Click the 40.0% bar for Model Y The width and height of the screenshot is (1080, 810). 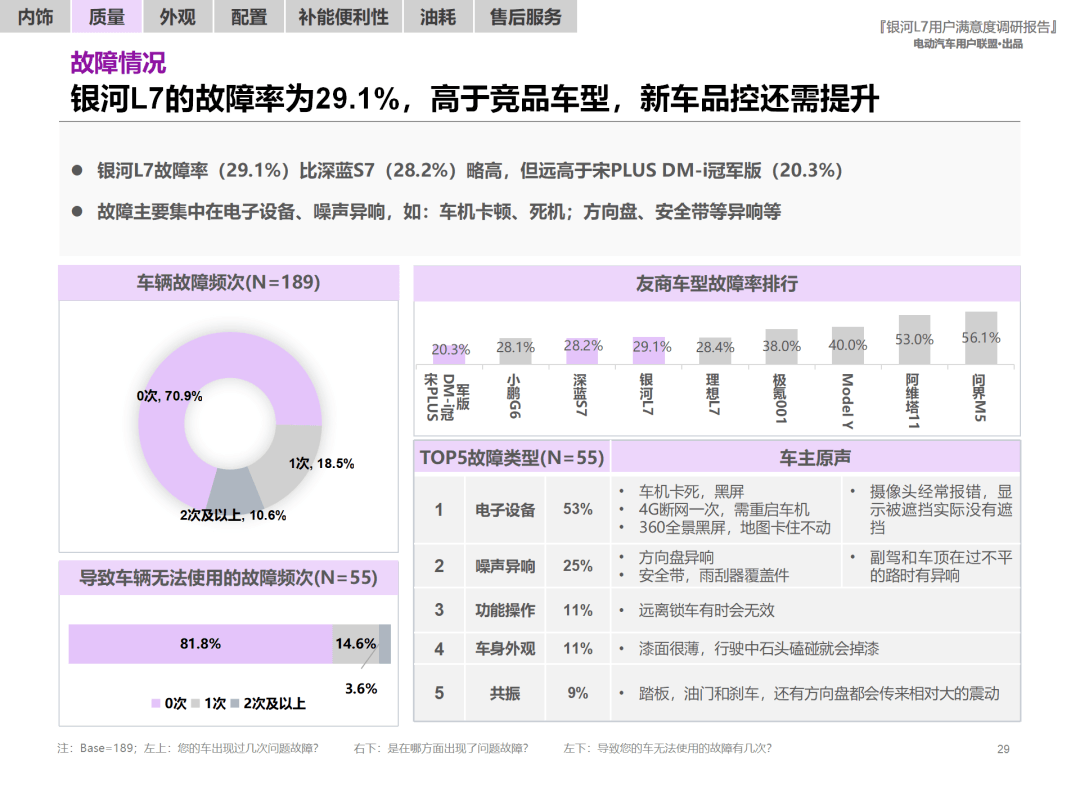pos(847,345)
